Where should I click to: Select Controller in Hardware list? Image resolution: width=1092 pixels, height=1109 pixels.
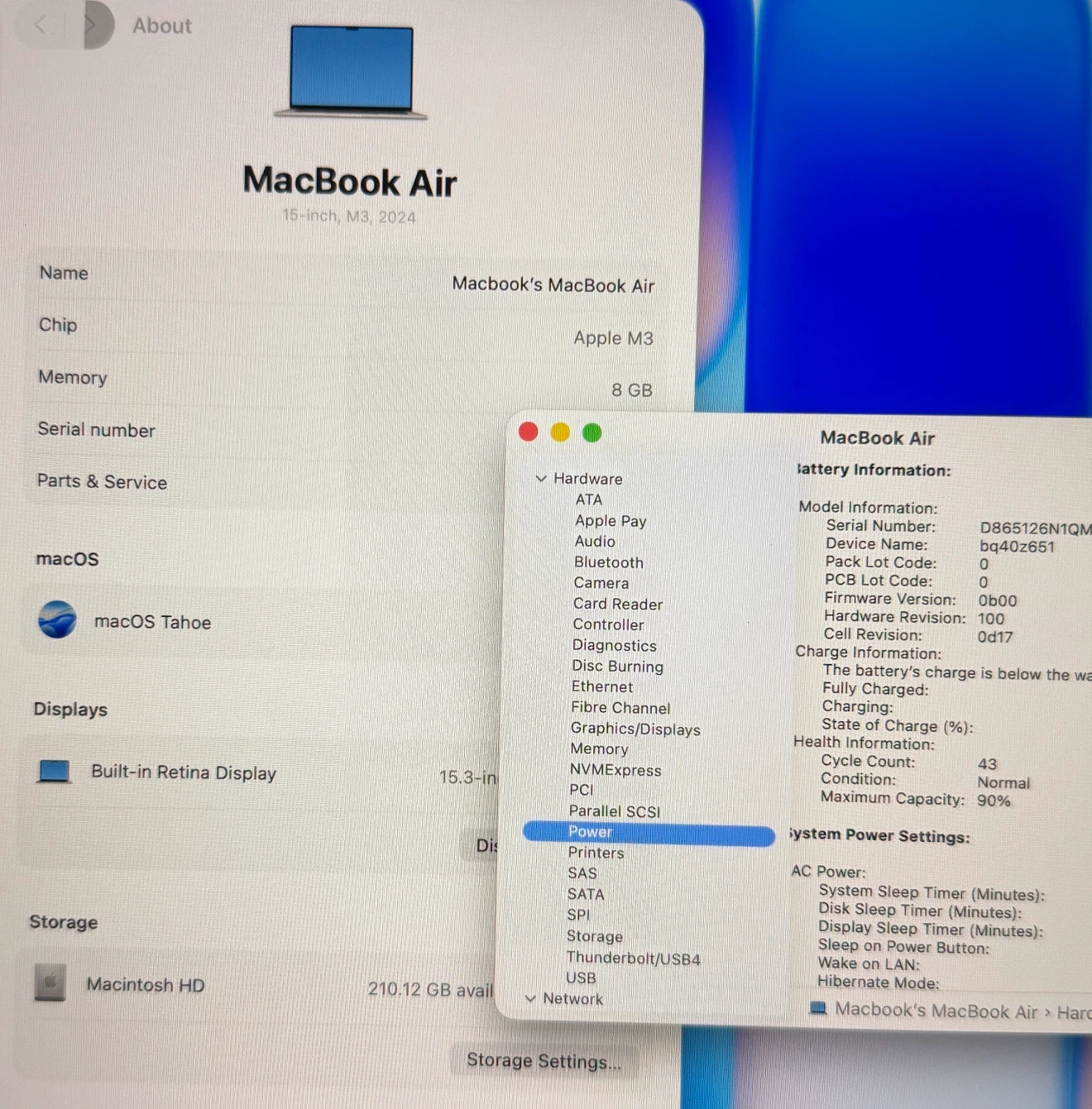(608, 624)
